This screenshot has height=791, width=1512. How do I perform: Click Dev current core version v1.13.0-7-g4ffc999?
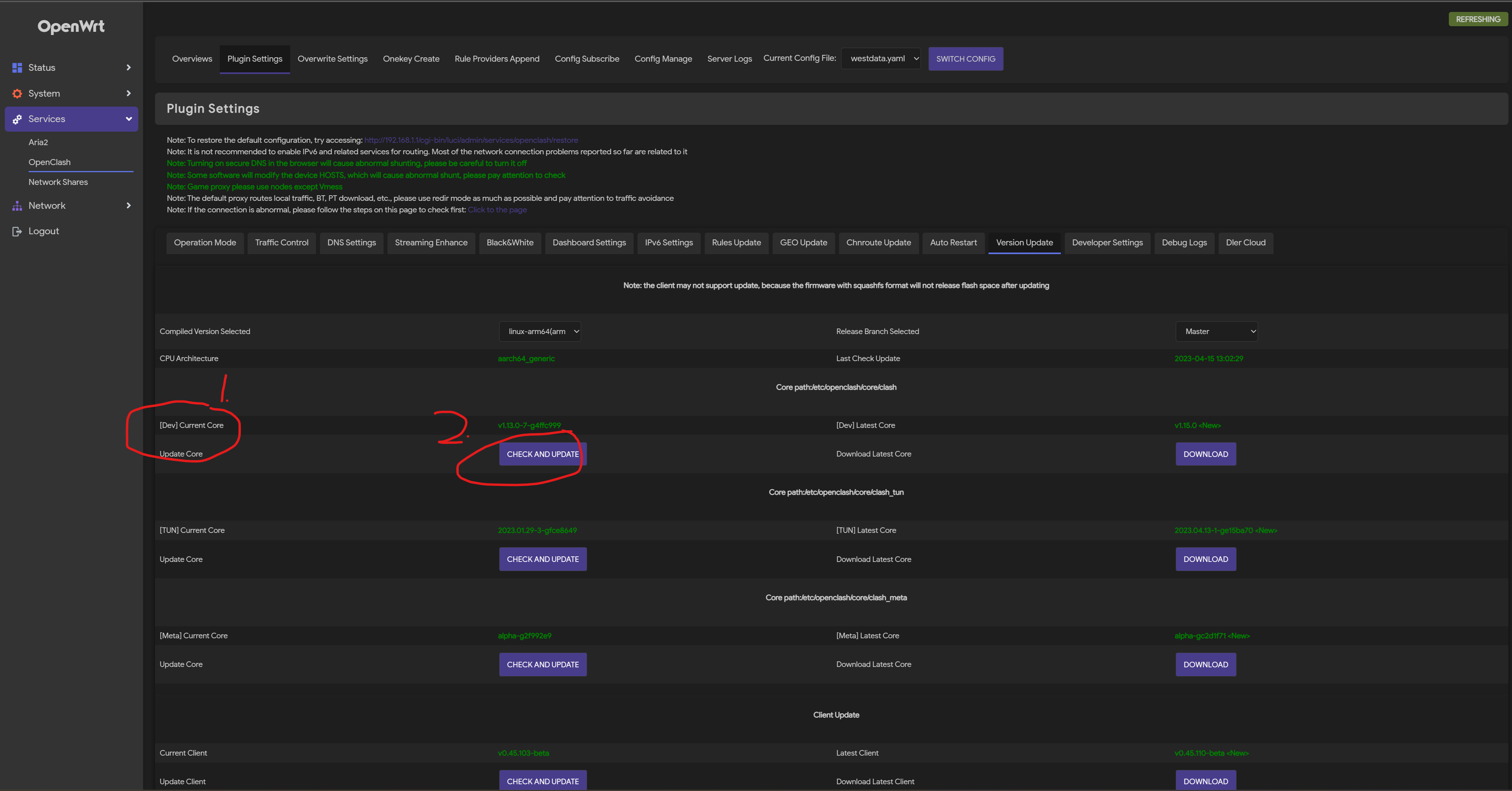tap(529, 425)
